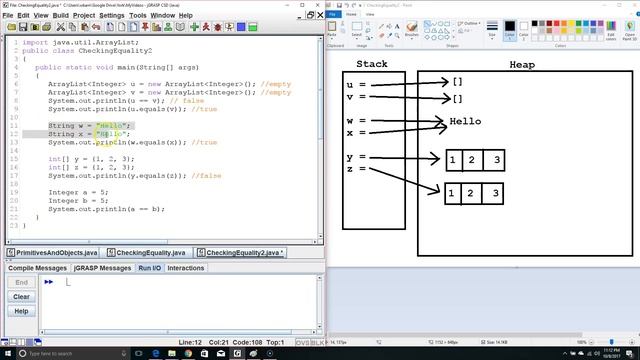Select the Text tool in Paint
The height and width of the screenshot is (360, 640).
click(397, 26)
